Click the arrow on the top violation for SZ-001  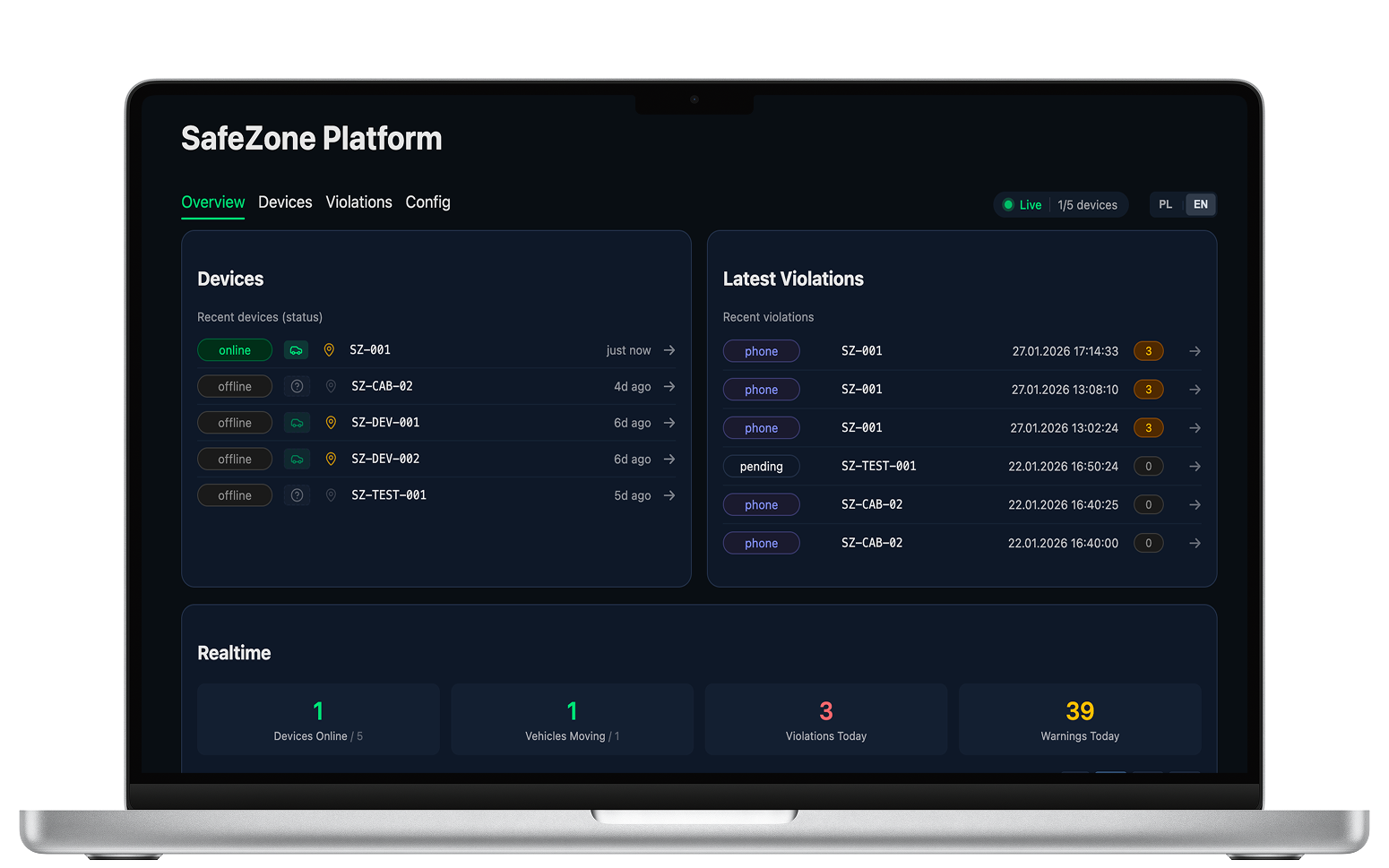[1195, 351]
